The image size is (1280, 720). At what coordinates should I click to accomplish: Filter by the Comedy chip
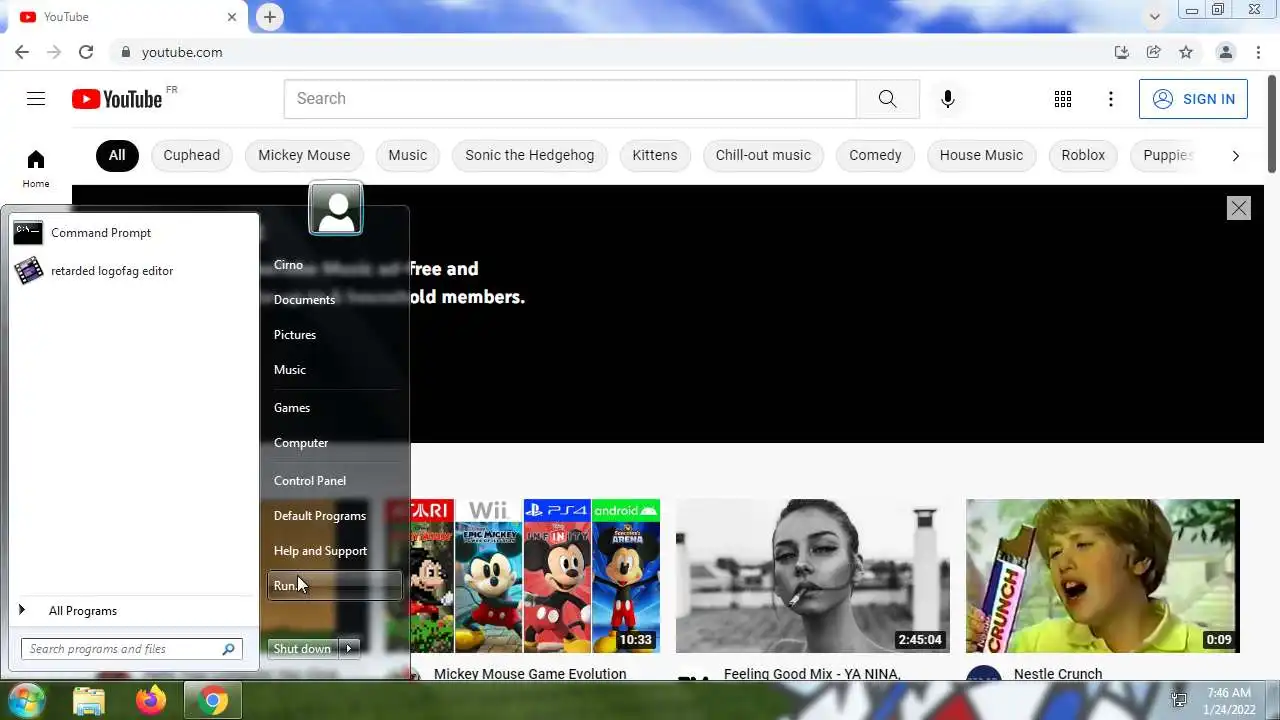[875, 155]
